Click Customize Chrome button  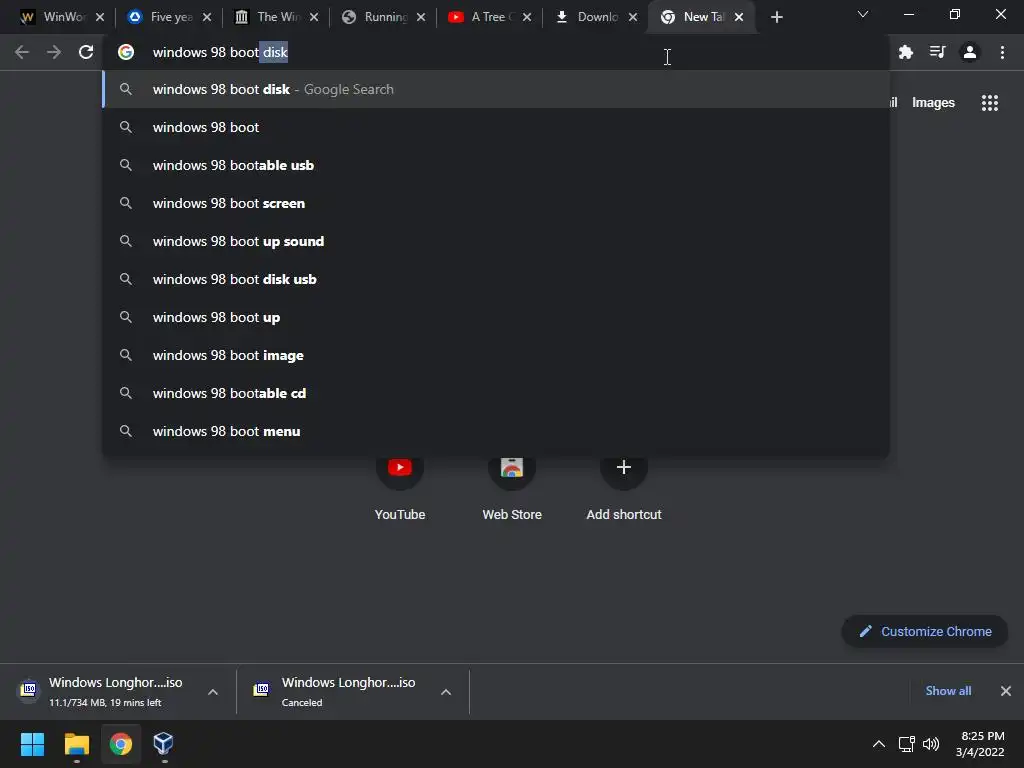pos(925,632)
